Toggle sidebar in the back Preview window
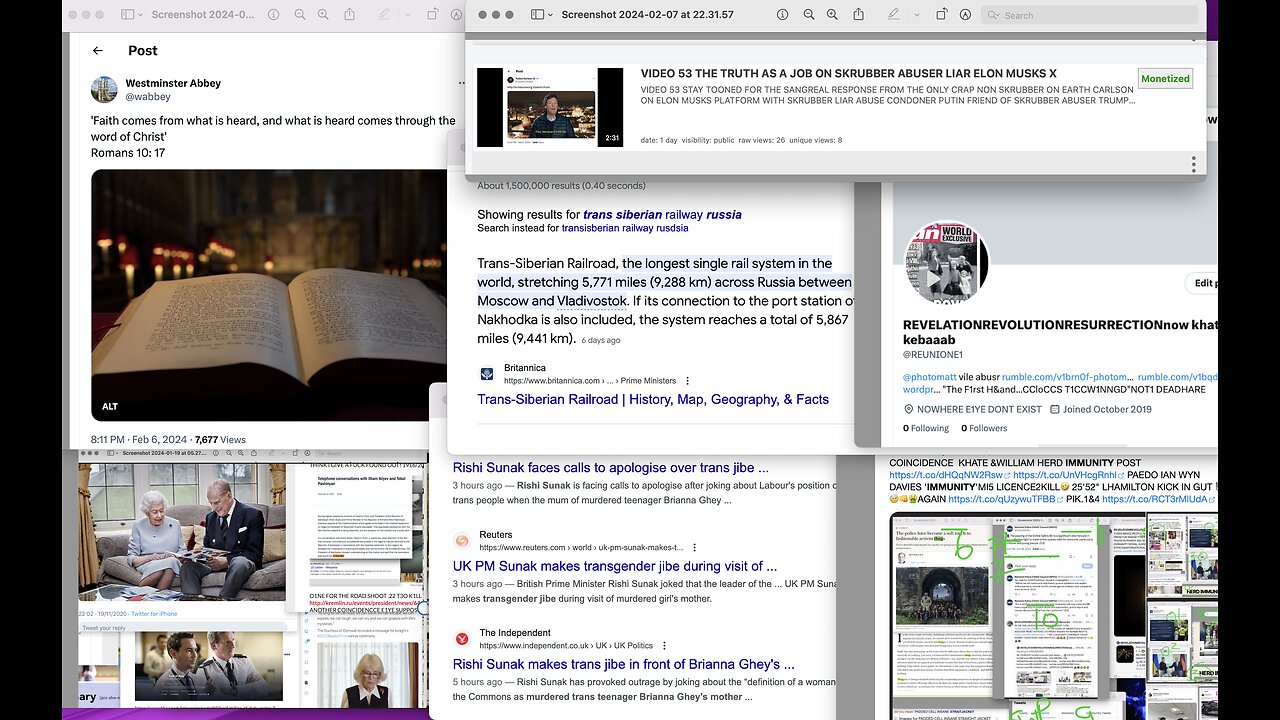Screen dimensions: 1280x720 127,15
